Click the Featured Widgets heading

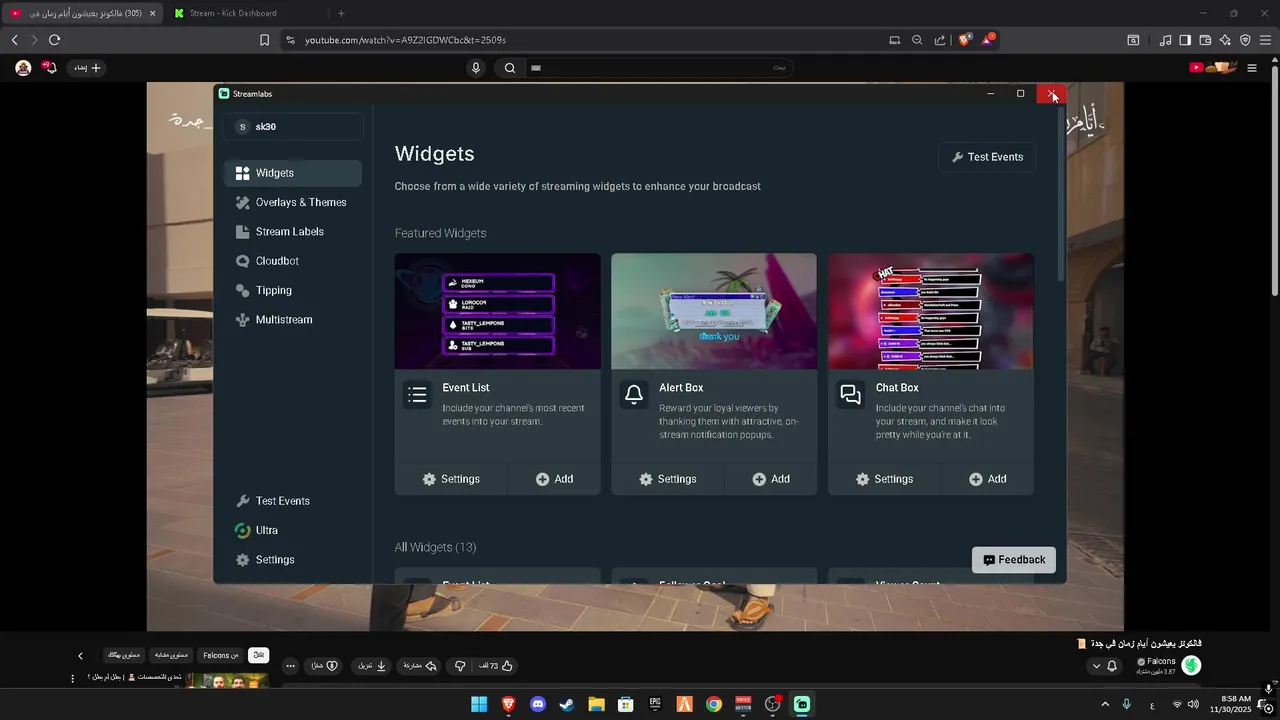[440, 233]
